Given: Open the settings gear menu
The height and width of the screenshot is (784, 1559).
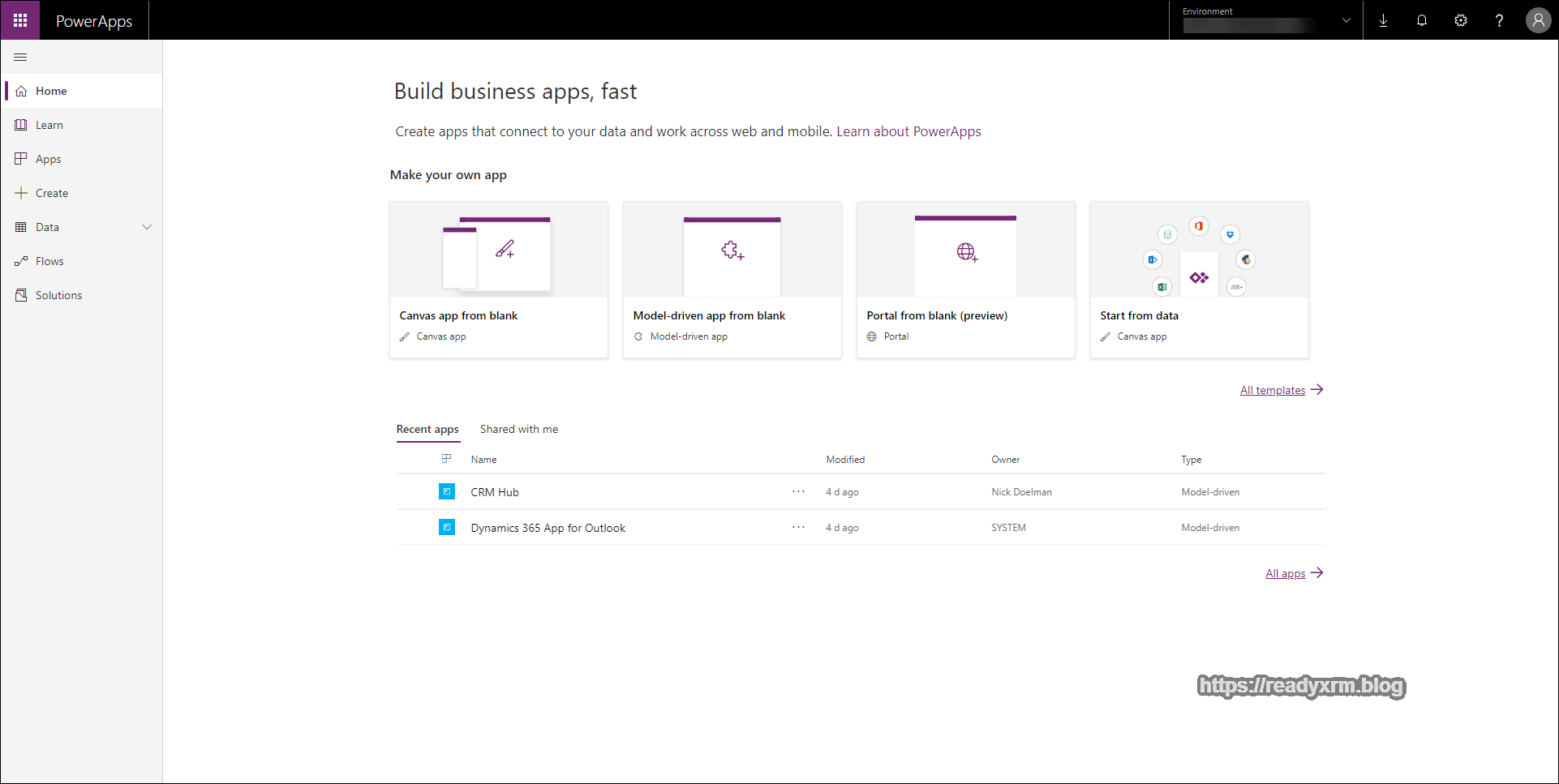Looking at the screenshot, I should (1461, 20).
